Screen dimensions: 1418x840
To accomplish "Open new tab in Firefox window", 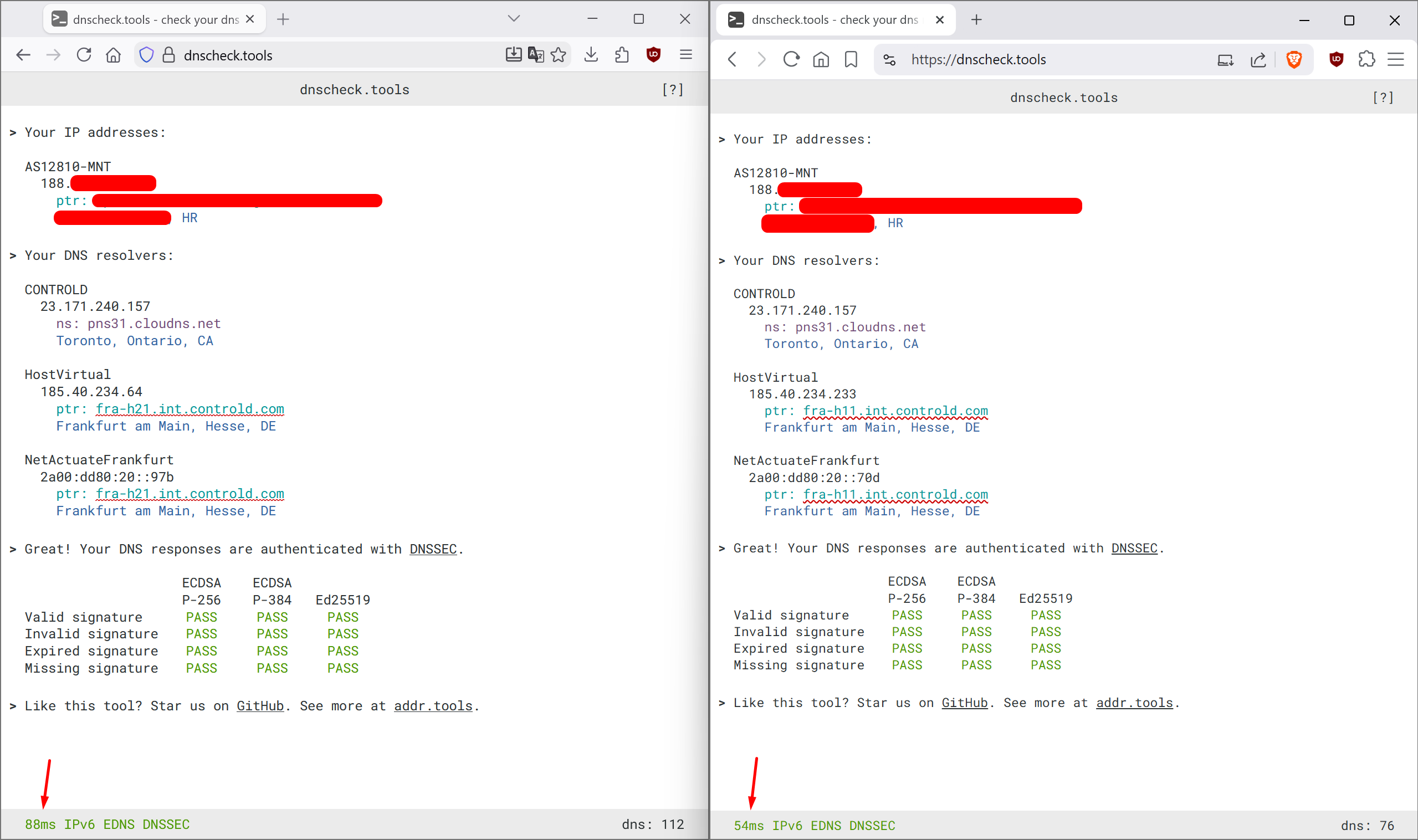I will 283,19.
